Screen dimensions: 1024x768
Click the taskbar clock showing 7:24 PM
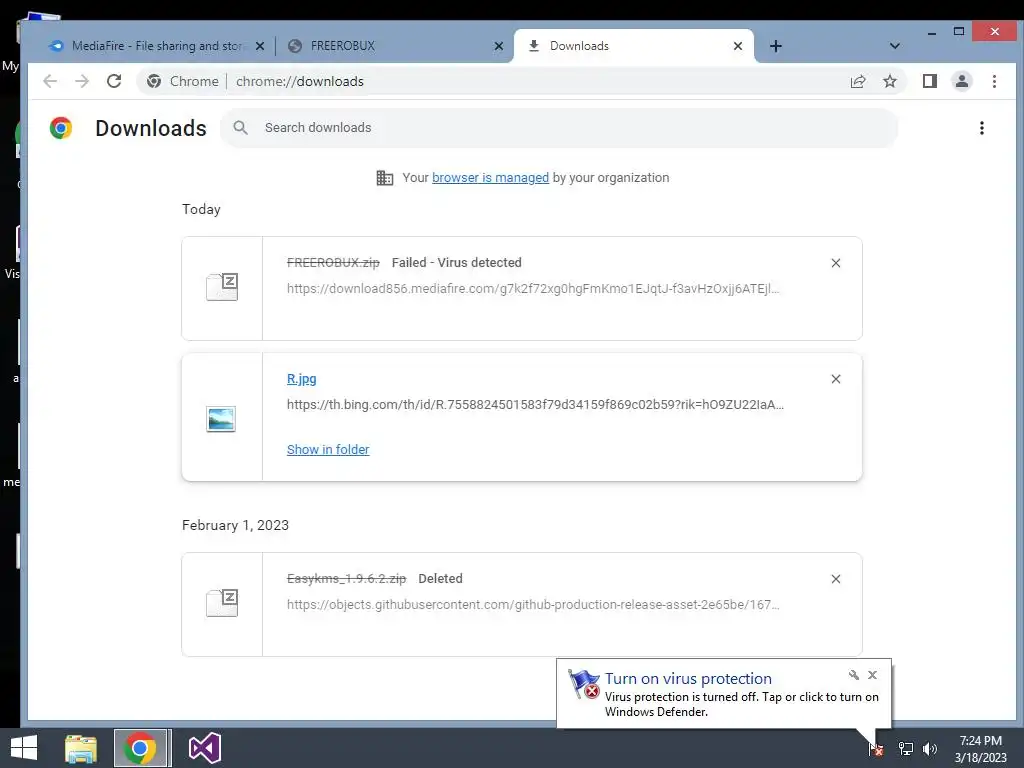pyautogui.click(x=981, y=749)
